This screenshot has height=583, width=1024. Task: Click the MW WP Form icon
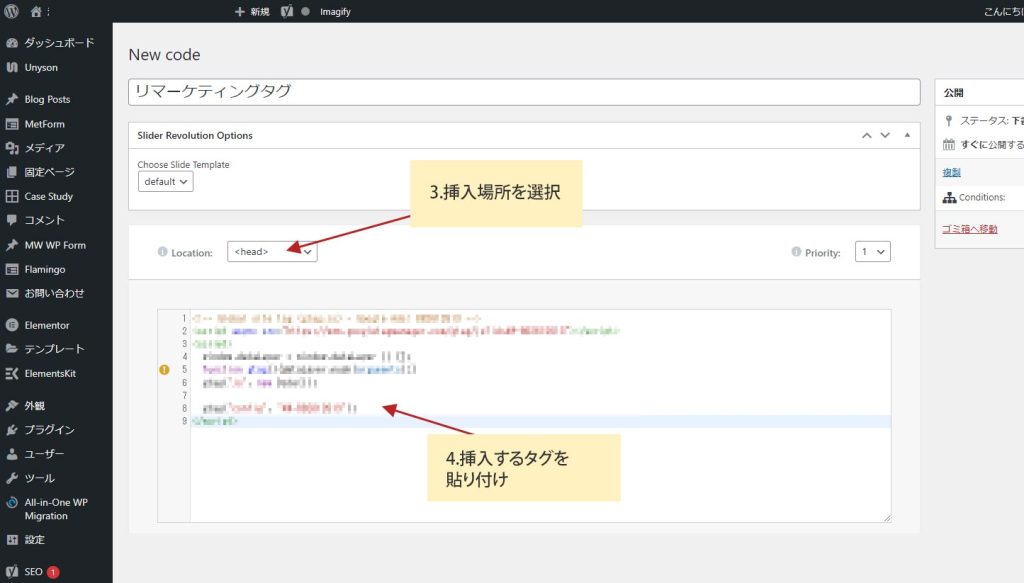pos(12,245)
